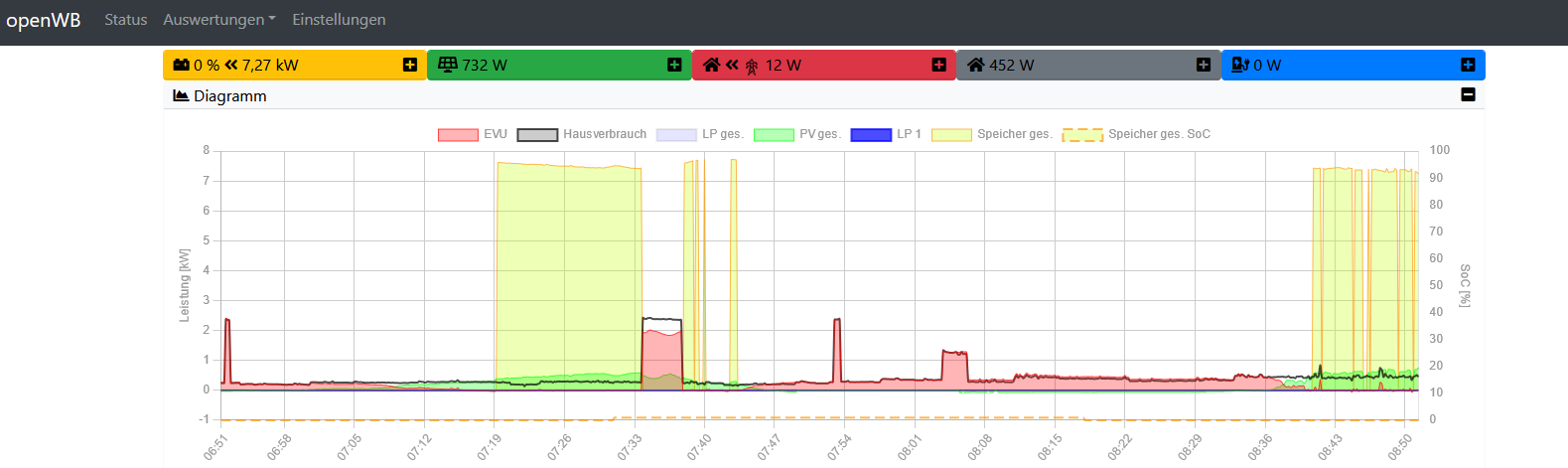Toggle PV ges. green legend swatch
This screenshot has width=1568, height=468.
point(774,134)
